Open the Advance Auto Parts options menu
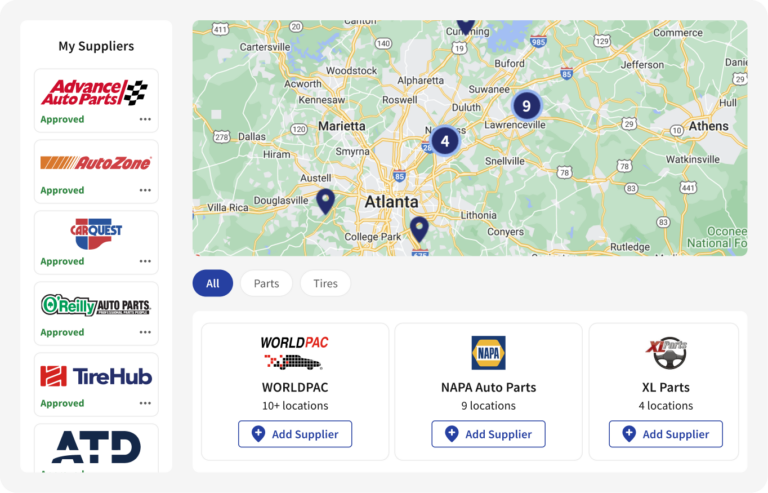Viewport: 768px width, 493px height. (x=145, y=119)
